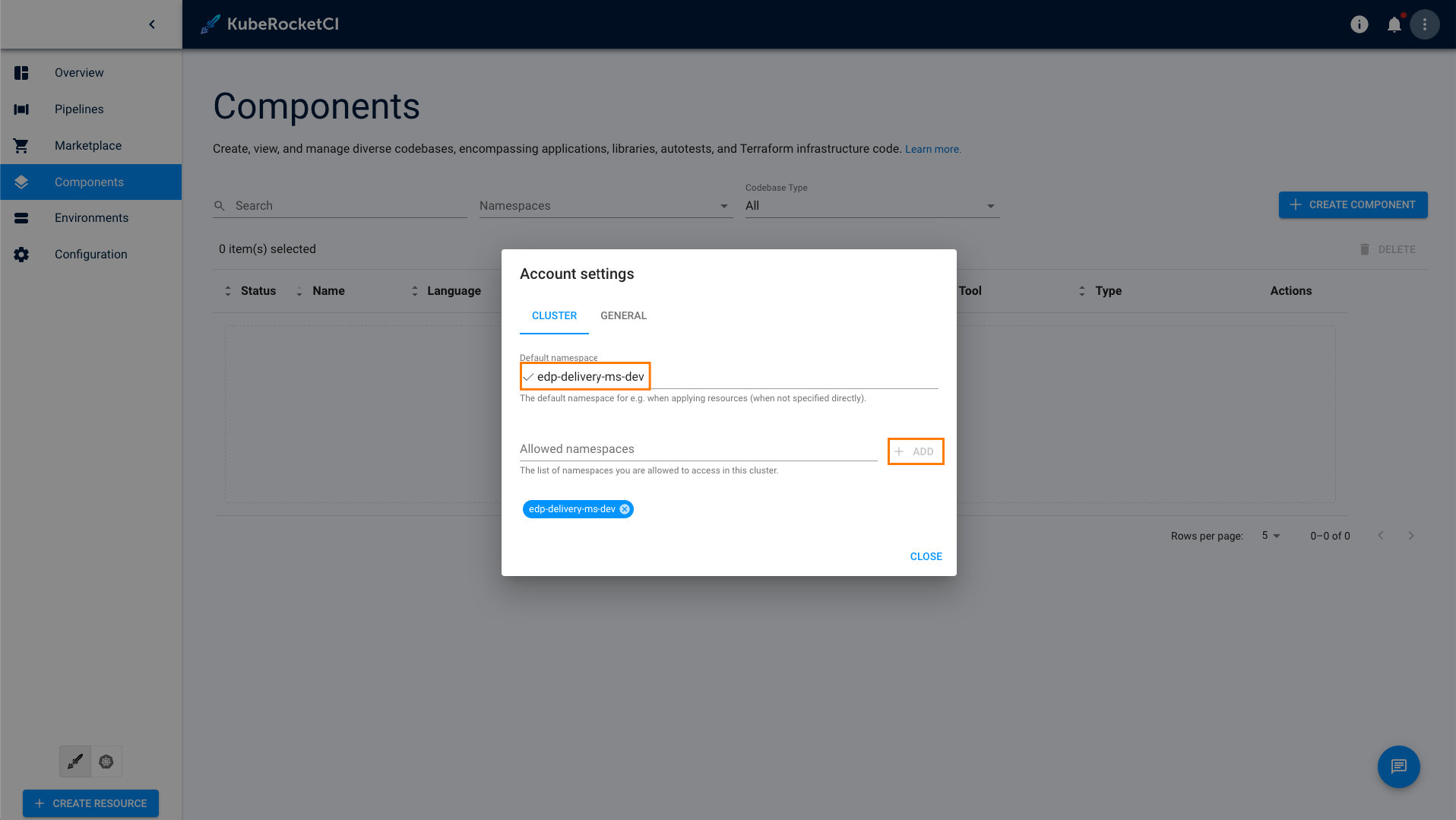This screenshot has height=820, width=1456.
Task: Click the Add namespace button
Action: [915, 451]
